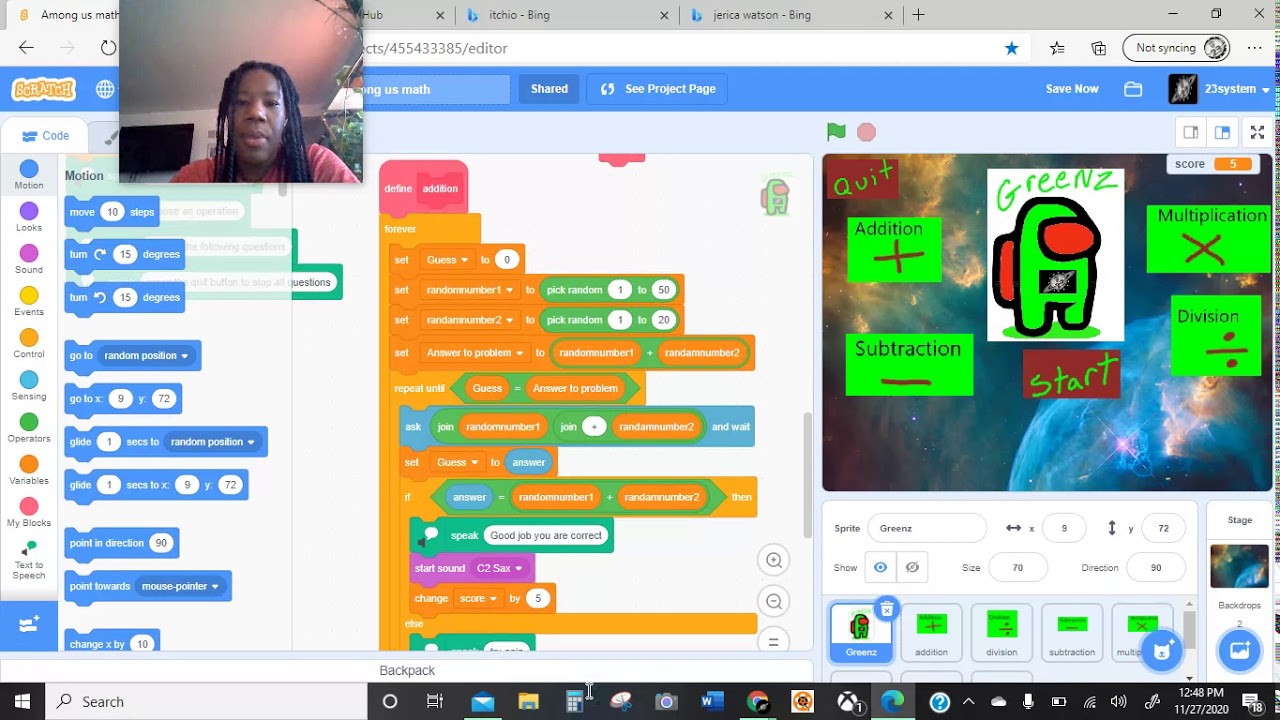Viewport: 1280px width, 720px height.
Task: Enter full screen stage mode
Action: click(1258, 132)
